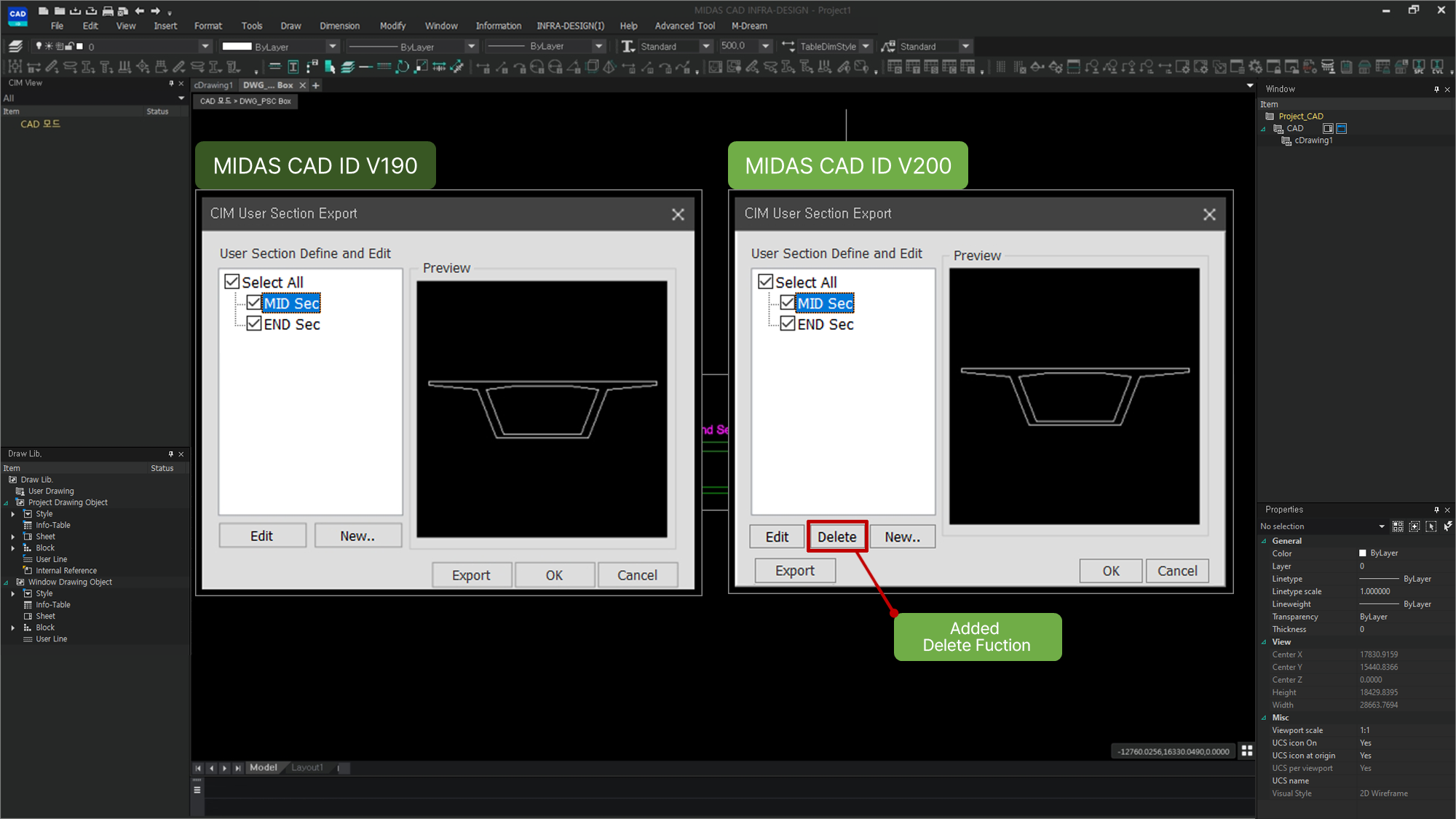The image size is (1456, 819).
Task: Toggle layer freeze sun icon
Action: pyautogui.click(x=49, y=46)
